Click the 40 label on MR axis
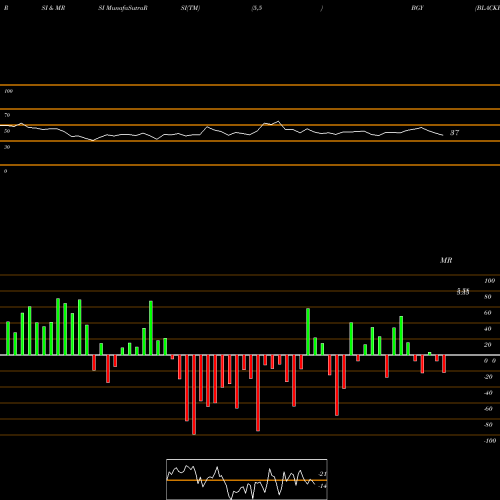Image resolution: width=500 pixels, height=500 pixels. click(x=488, y=329)
